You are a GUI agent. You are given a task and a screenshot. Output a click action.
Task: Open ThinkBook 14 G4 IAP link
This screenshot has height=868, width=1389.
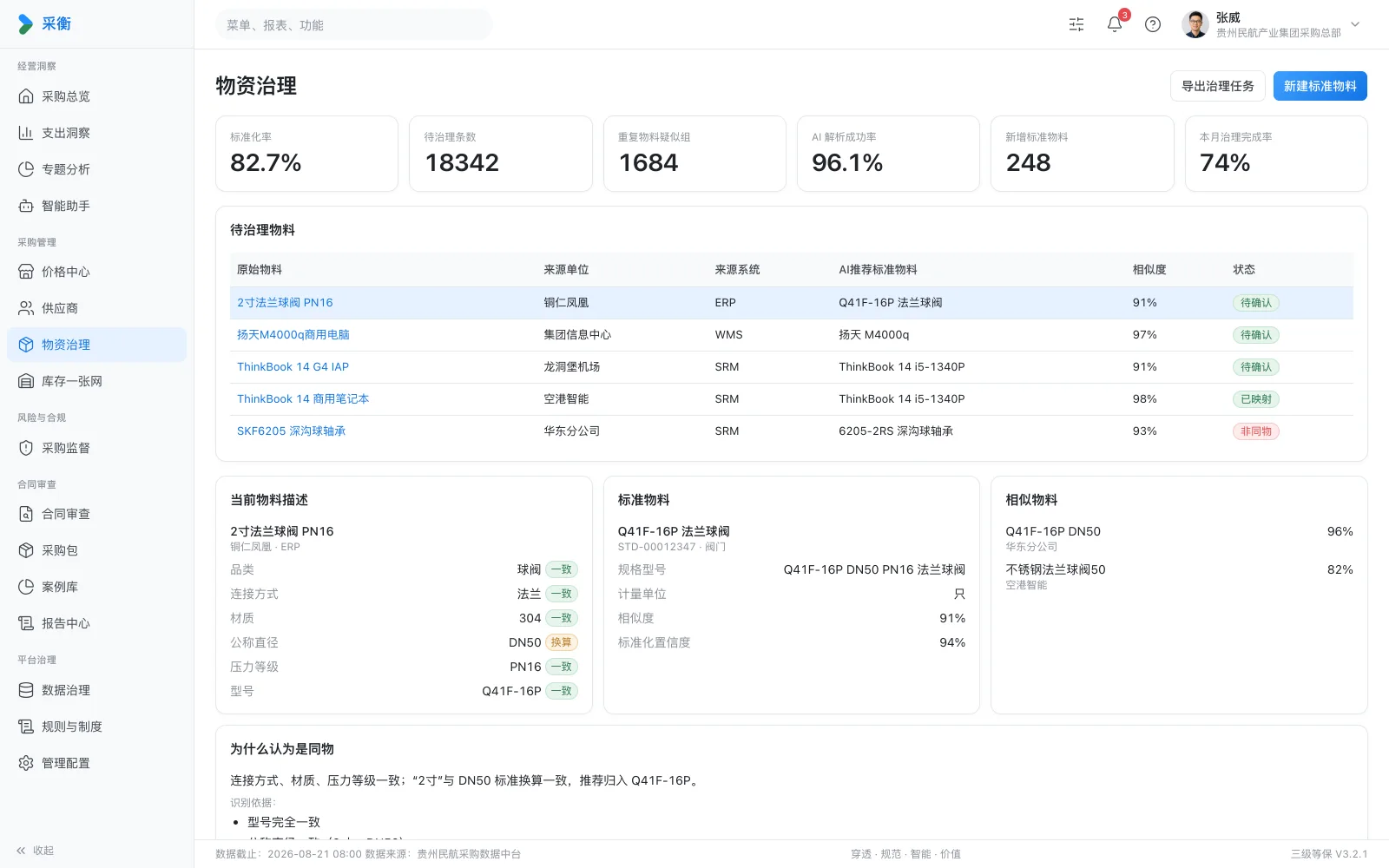pyautogui.click(x=293, y=367)
